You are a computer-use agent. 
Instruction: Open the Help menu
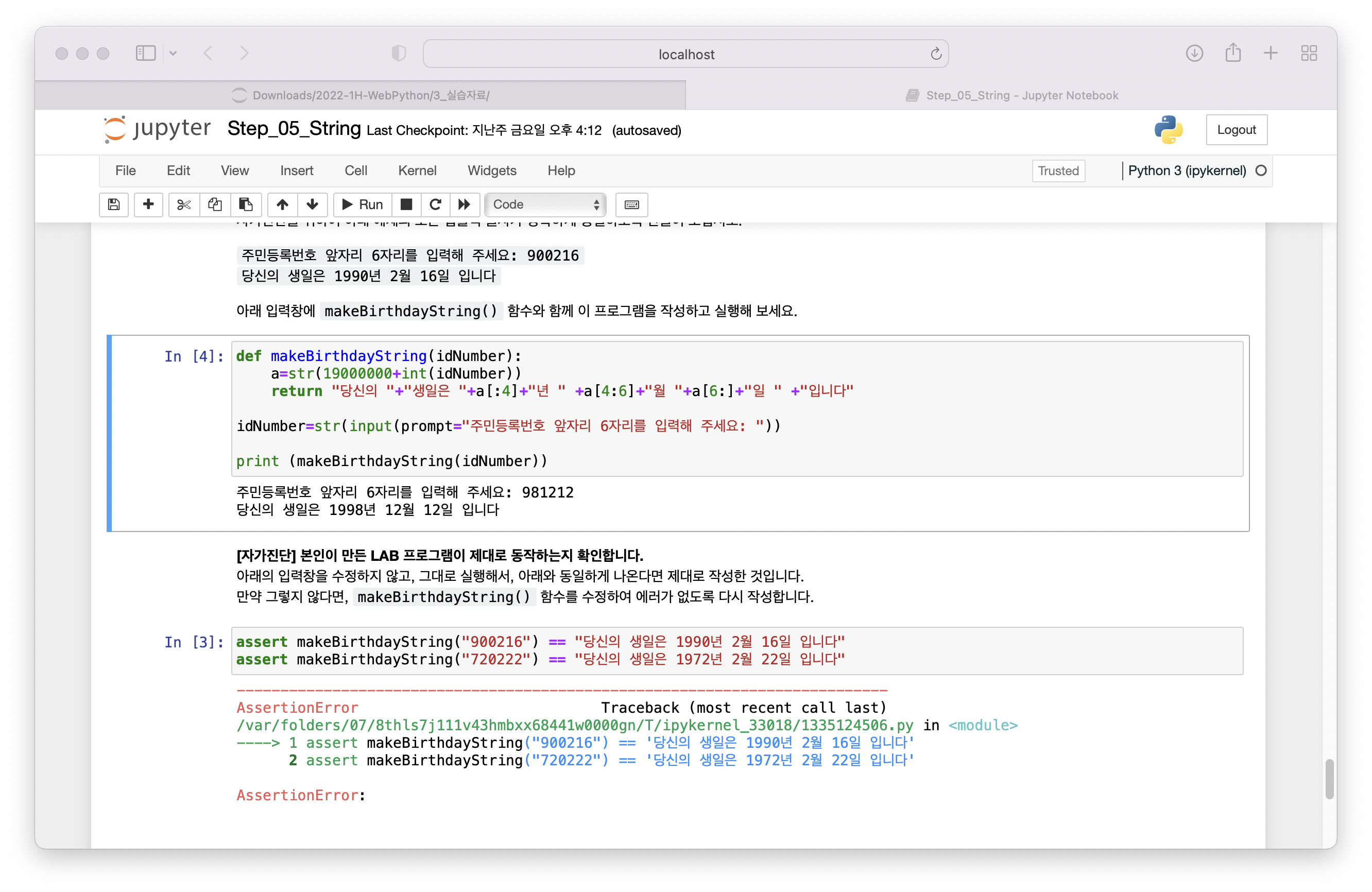[x=561, y=170]
